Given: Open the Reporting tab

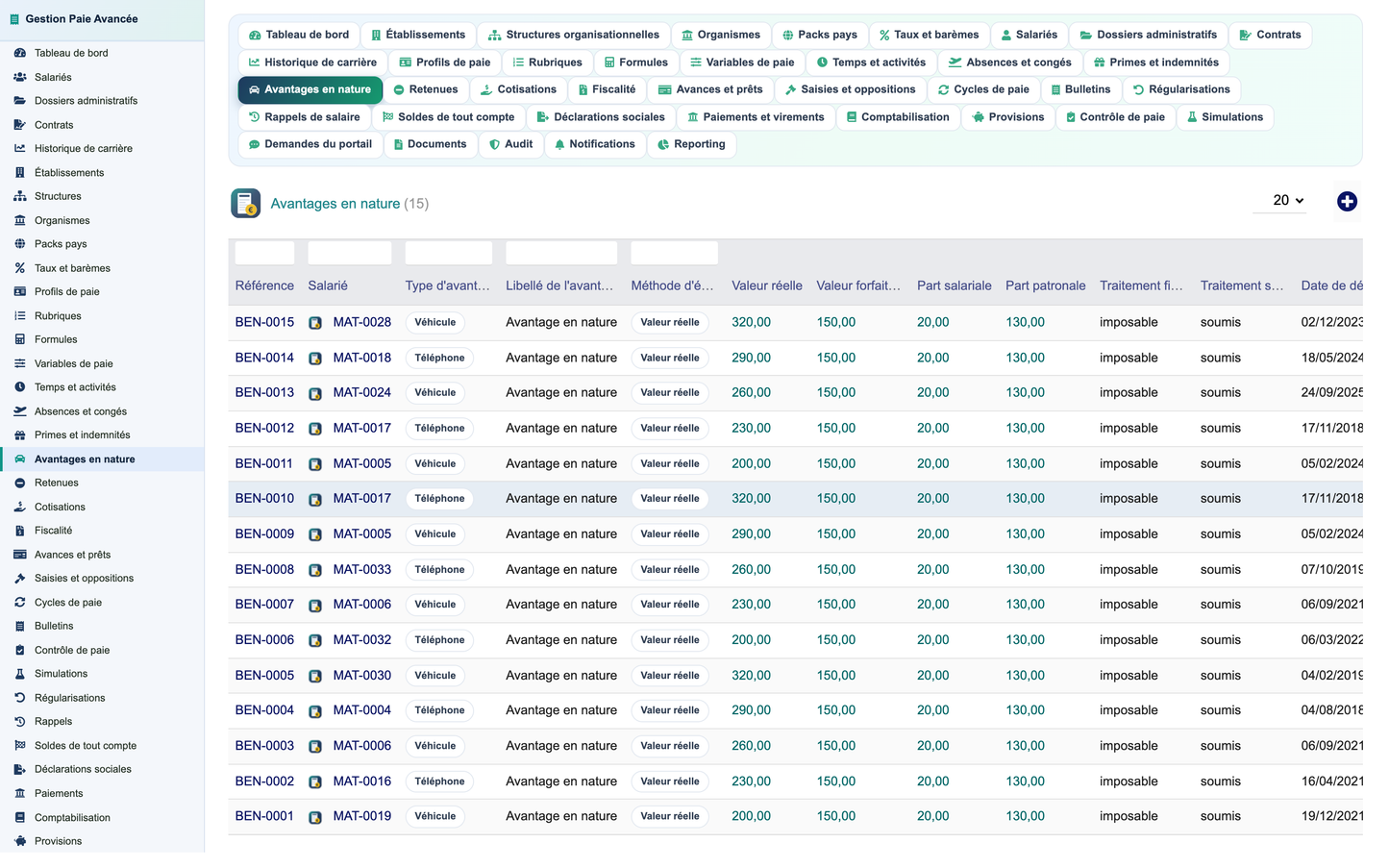Looking at the screenshot, I should point(691,144).
